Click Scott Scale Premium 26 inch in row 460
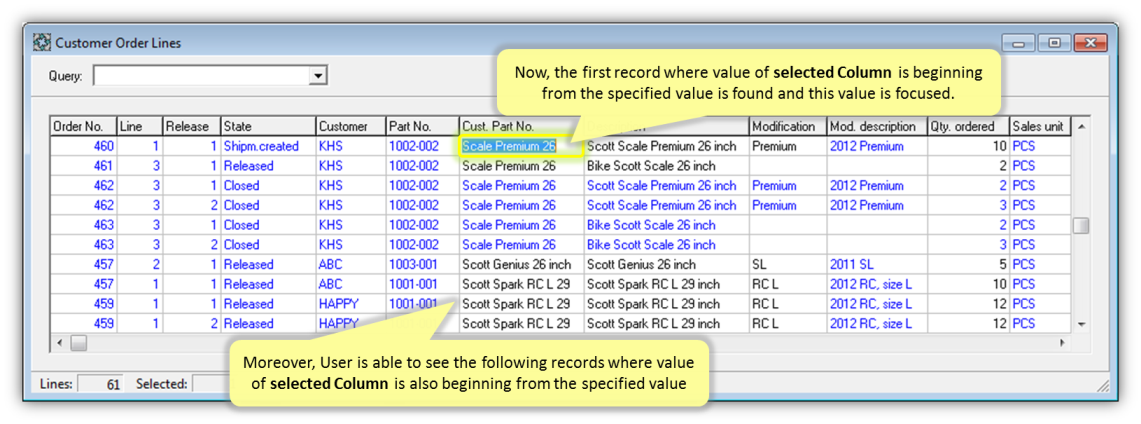The image size is (1141, 424). pyautogui.click(x=667, y=146)
